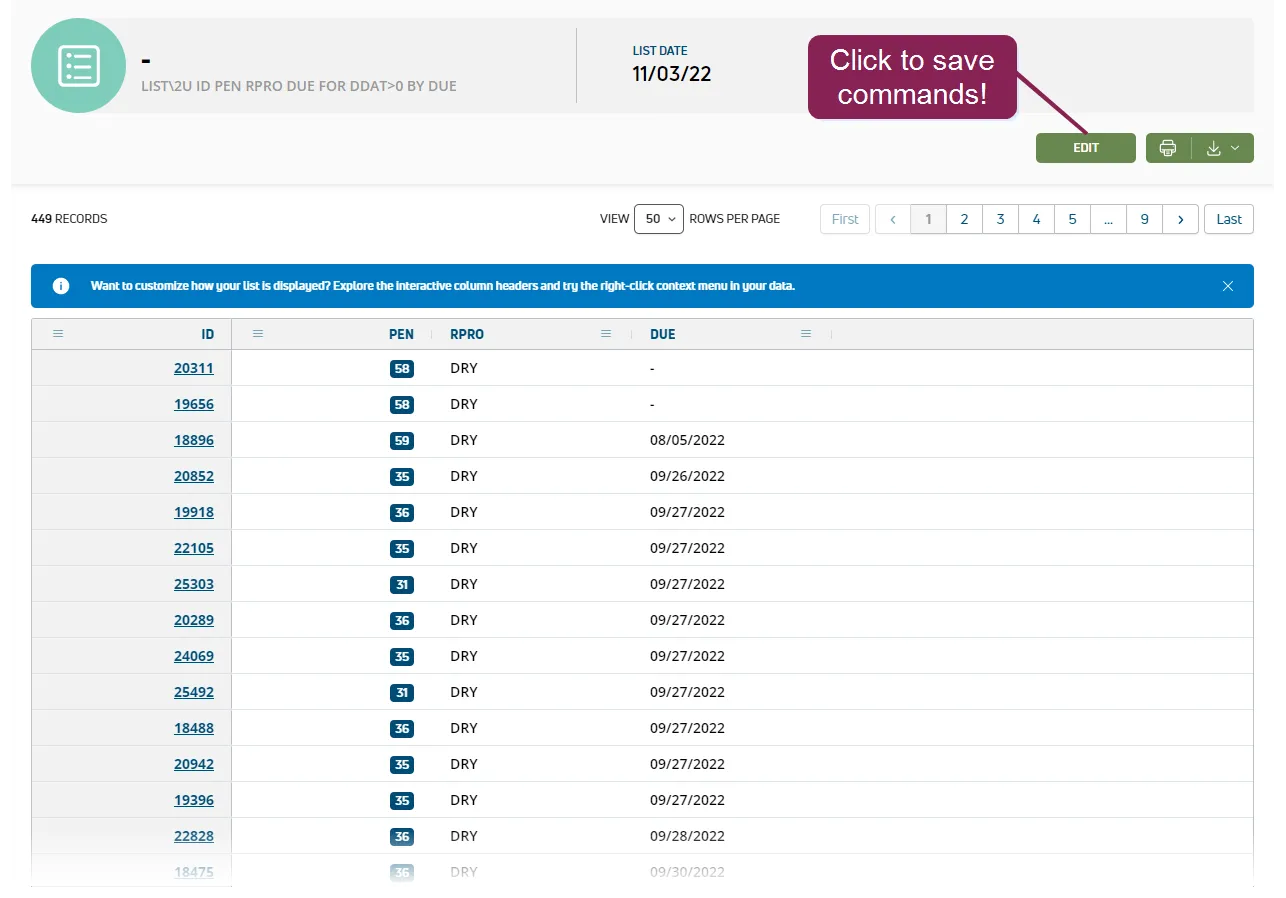This screenshot has width=1286, height=898.
Task: Open record 18896
Action: (x=194, y=440)
